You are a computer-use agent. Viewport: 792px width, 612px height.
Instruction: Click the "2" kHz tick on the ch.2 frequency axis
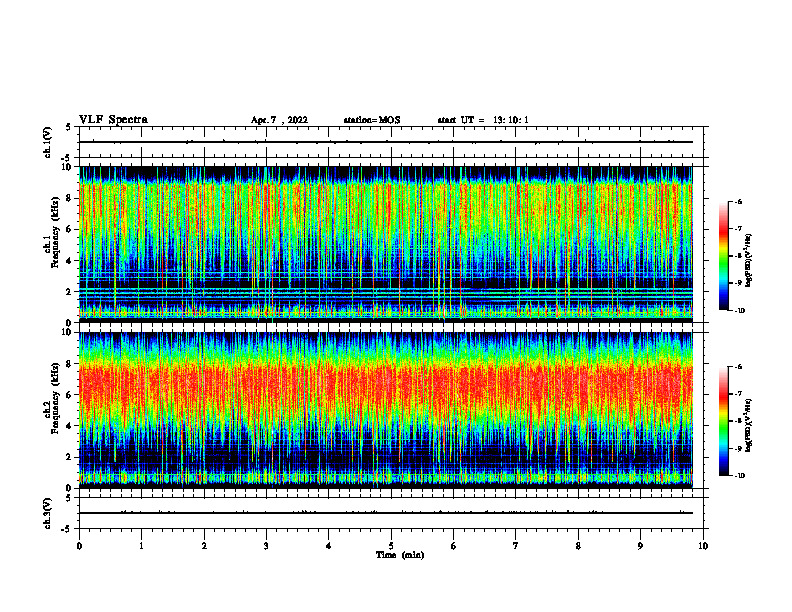70,457
